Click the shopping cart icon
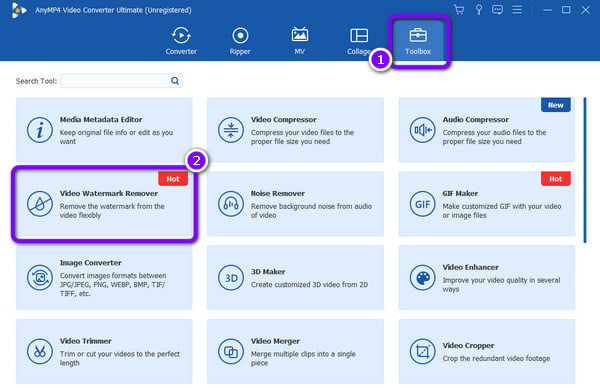 (x=459, y=10)
